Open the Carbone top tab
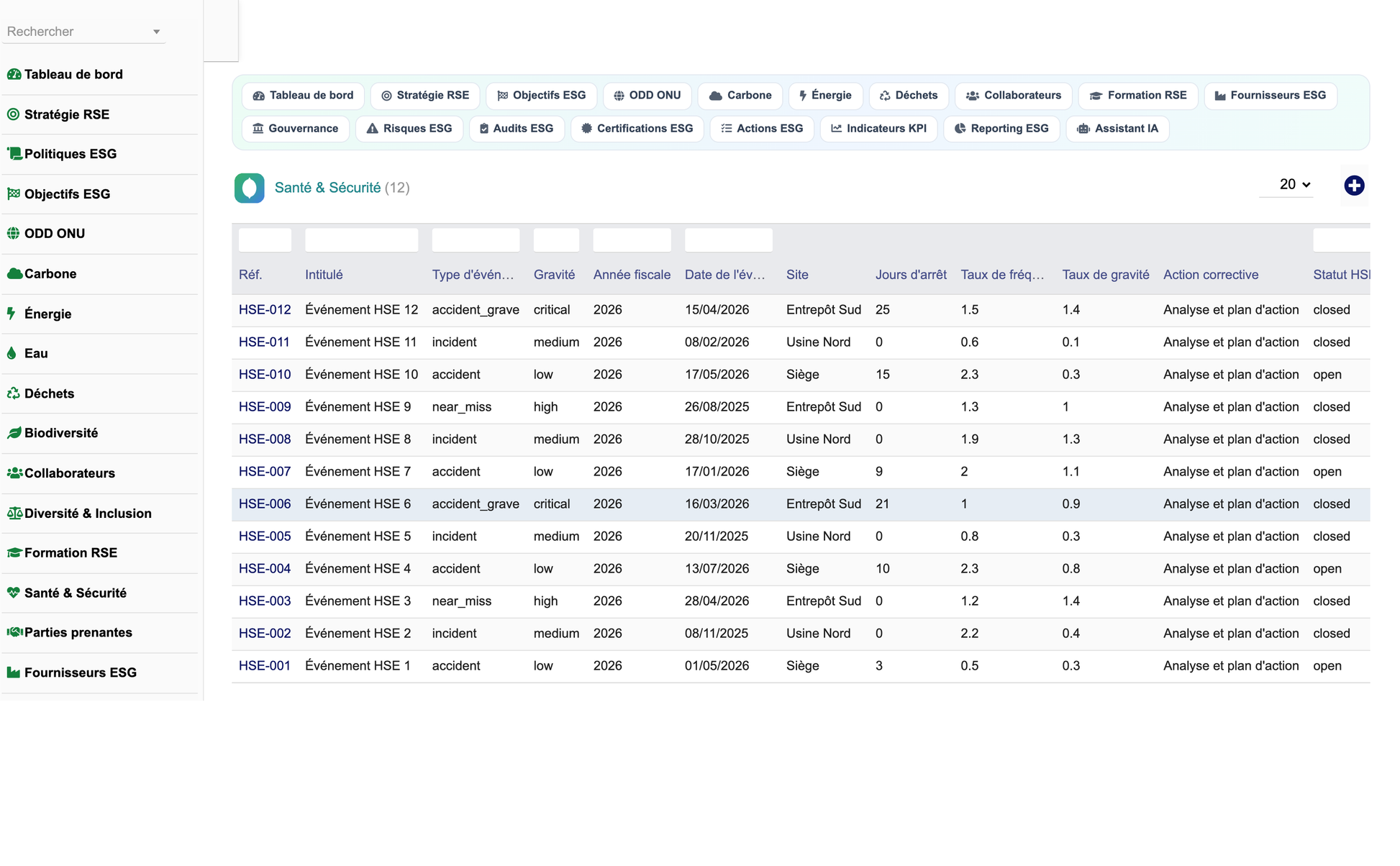The width and height of the screenshot is (1400, 866). click(740, 96)
